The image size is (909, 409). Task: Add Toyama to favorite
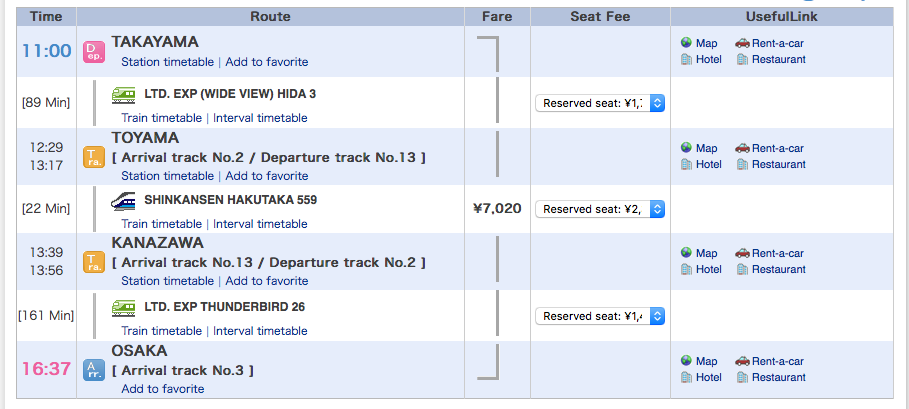click(267, 176)
